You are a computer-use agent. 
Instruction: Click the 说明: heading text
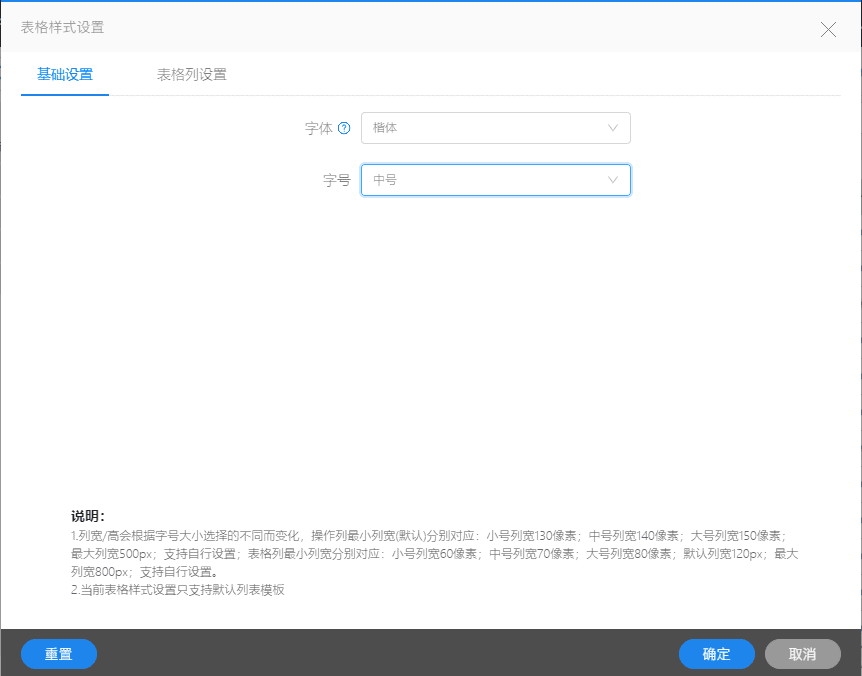point(88,516)
